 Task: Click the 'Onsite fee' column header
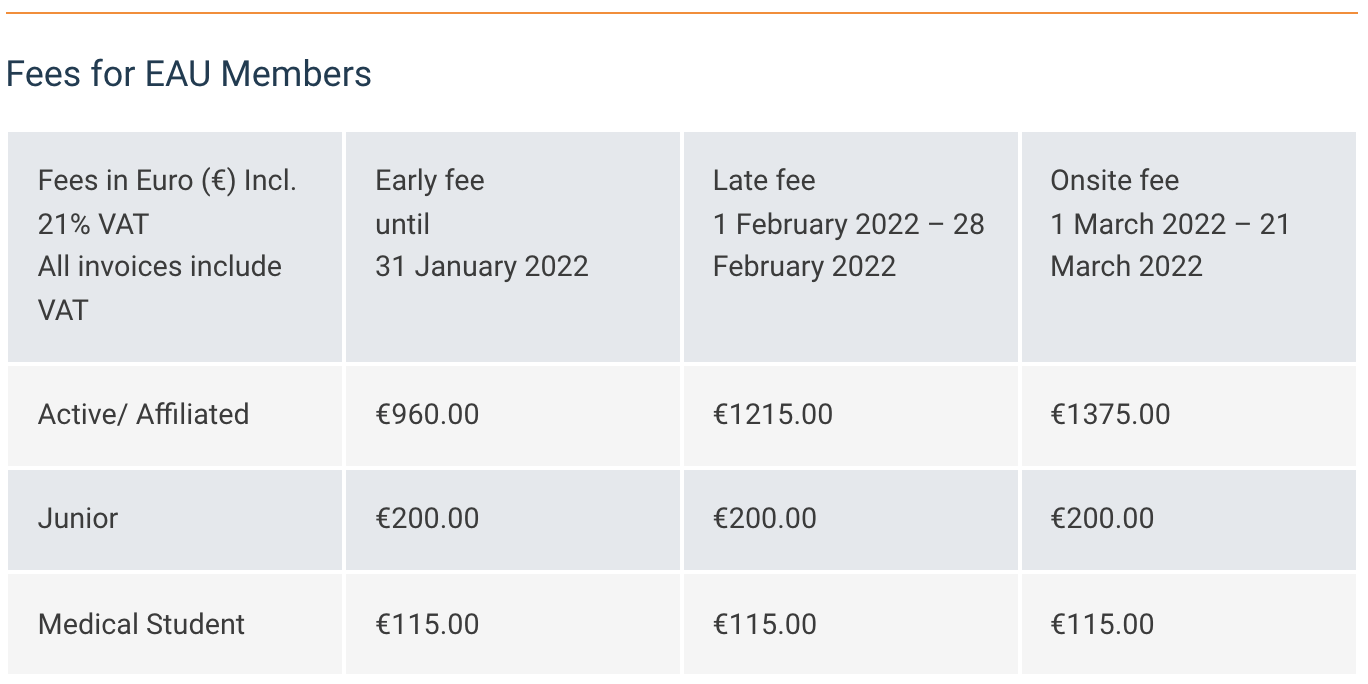(1114, 181)
